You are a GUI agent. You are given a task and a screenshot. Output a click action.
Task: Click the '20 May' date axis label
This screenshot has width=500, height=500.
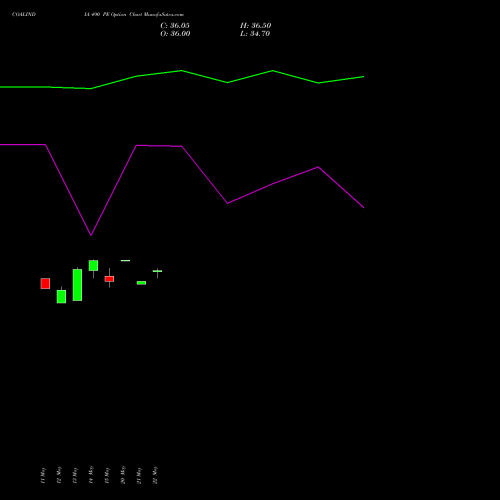point(123,475)
